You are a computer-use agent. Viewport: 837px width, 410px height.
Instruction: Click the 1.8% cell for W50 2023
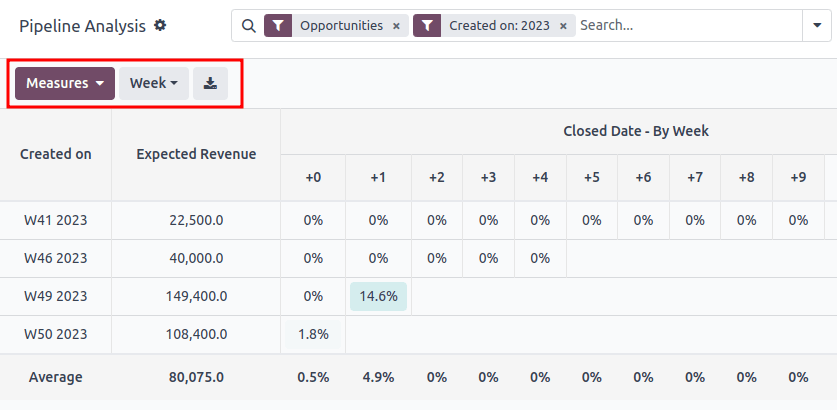tap(313, 334)
